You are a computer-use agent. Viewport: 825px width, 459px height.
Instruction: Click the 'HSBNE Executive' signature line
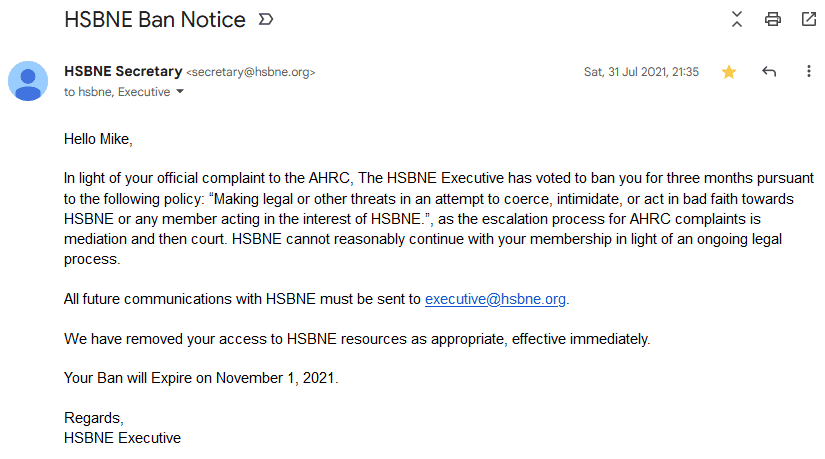pyautogui.click(x=123, y=438)
